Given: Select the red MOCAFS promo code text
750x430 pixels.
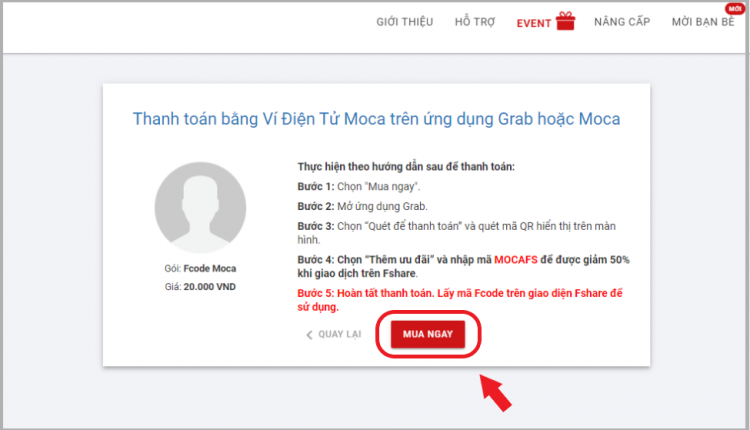Looking at the screenshot, I should point(516,260).
